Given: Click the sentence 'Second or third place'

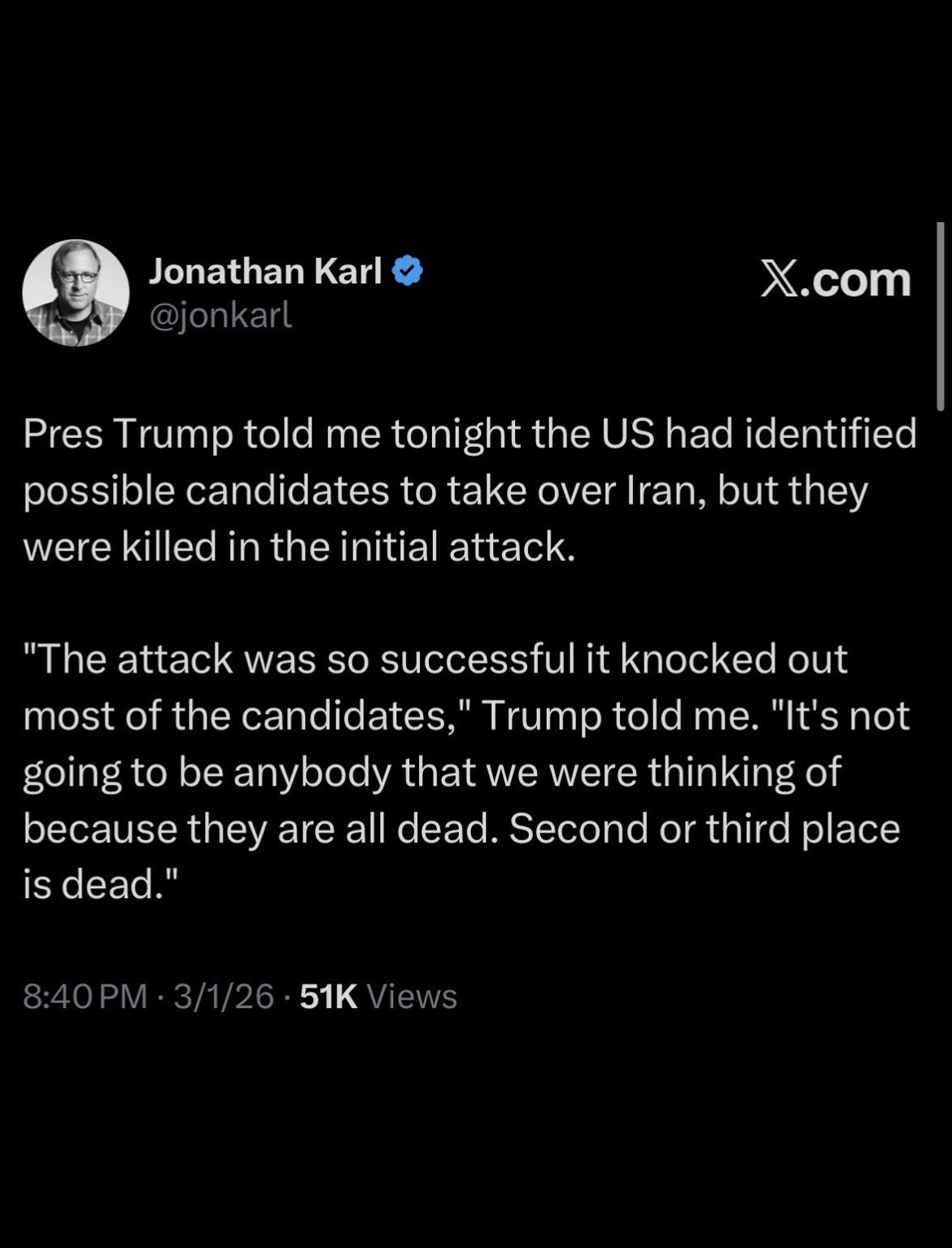Looking at the screenshot, I should (x=705, y=828).
